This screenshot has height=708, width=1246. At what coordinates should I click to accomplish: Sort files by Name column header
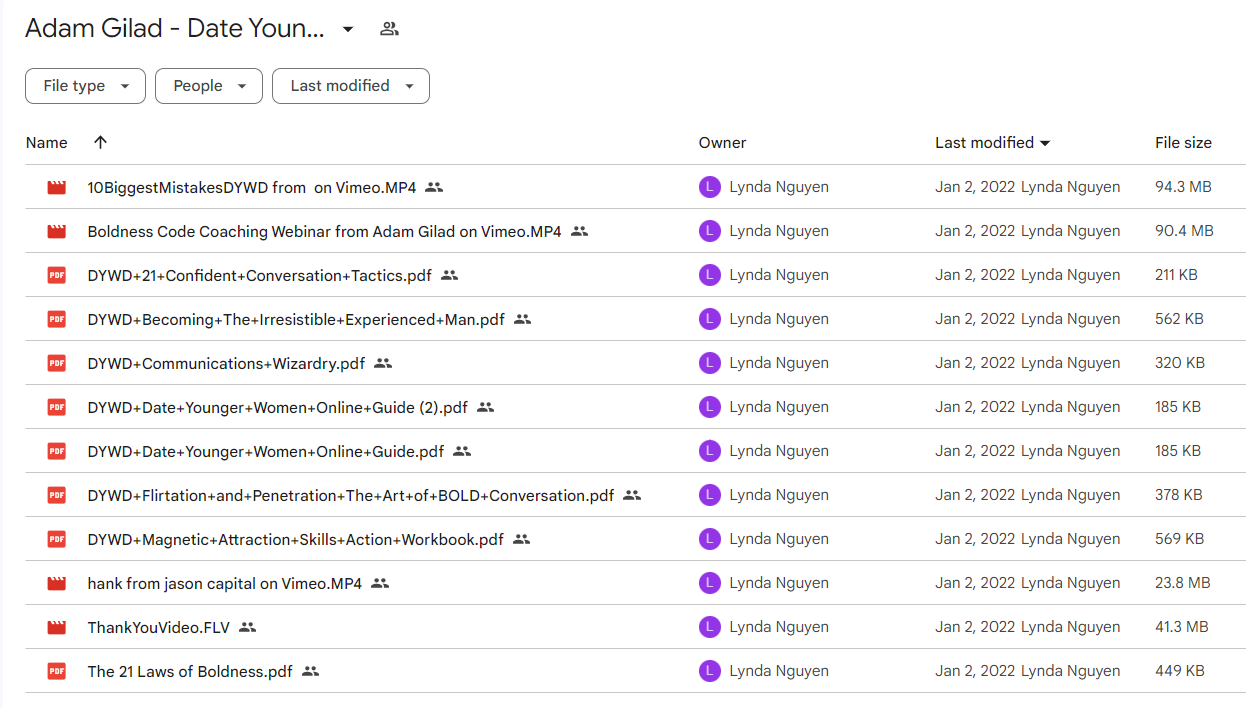click(47, 143)
